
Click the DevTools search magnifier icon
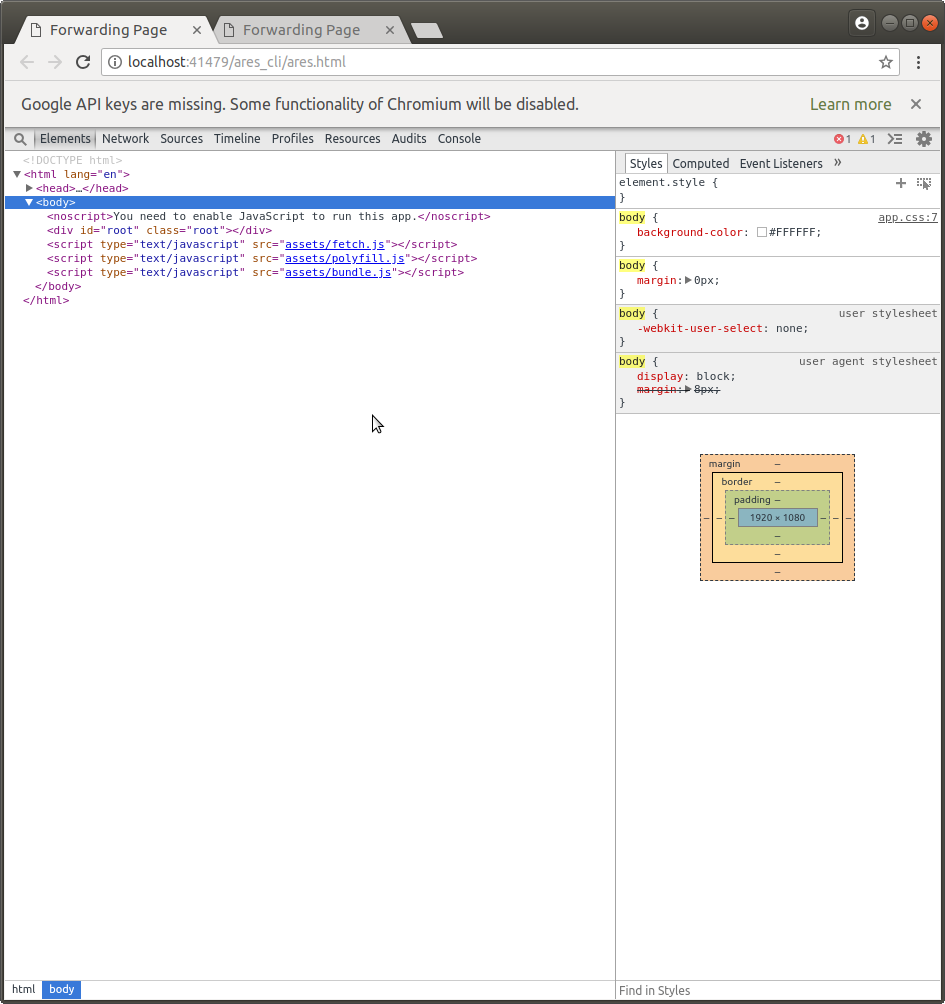point(20,139)
